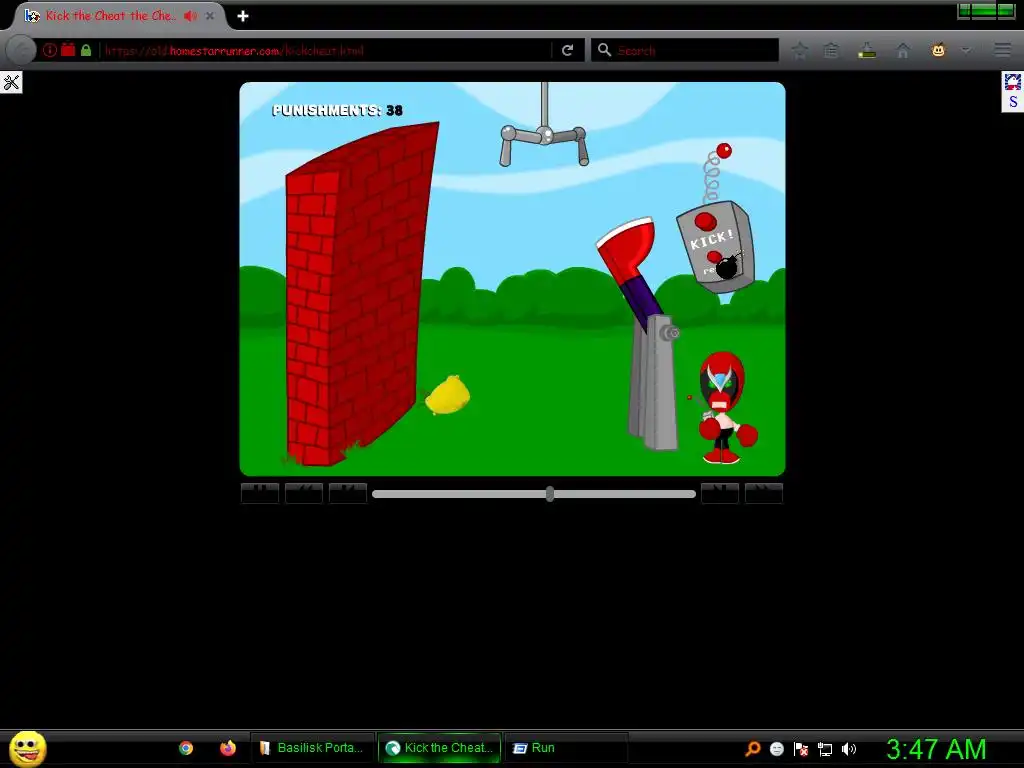The image size is (1024, 768).
Task: Click the flag-like icon above the S
Action: click(1013, 82)
